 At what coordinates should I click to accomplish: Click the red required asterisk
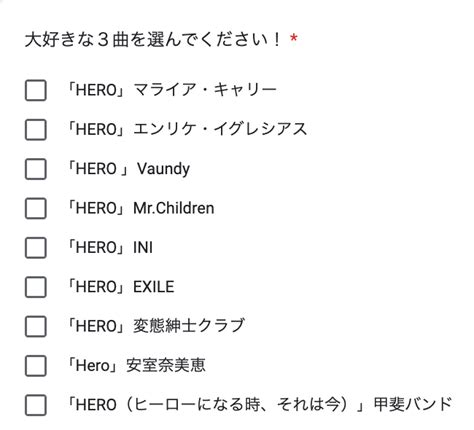click(293, 38)
